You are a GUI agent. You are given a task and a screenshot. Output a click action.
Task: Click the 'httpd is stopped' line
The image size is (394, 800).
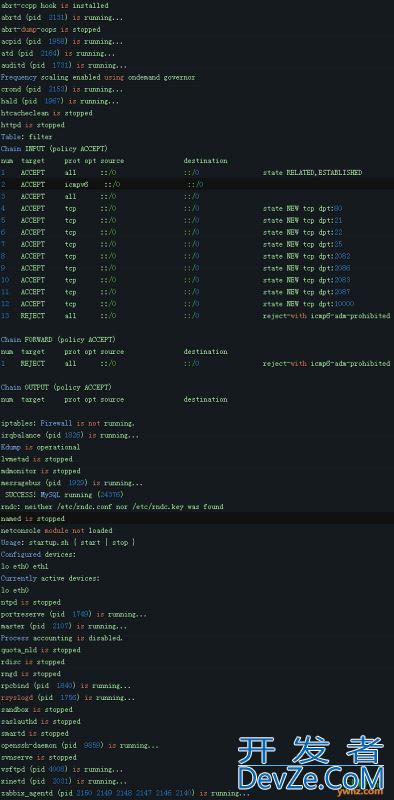[x=33, y=125]
